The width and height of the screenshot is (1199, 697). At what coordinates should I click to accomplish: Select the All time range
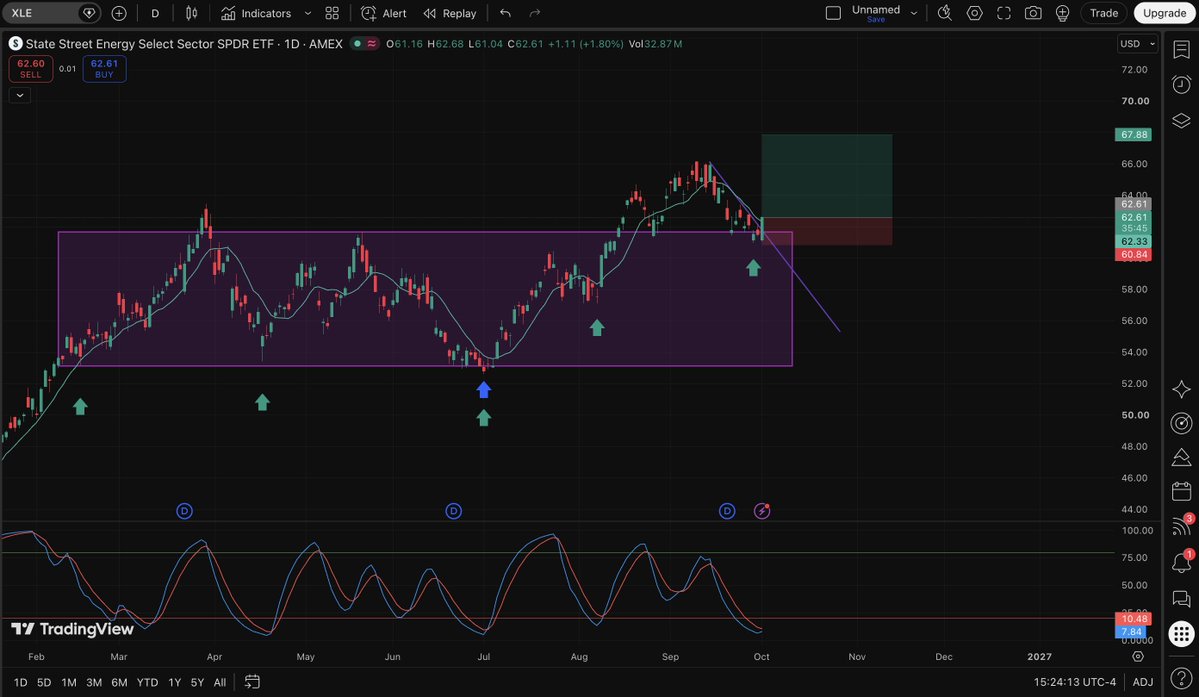point(220,682)
